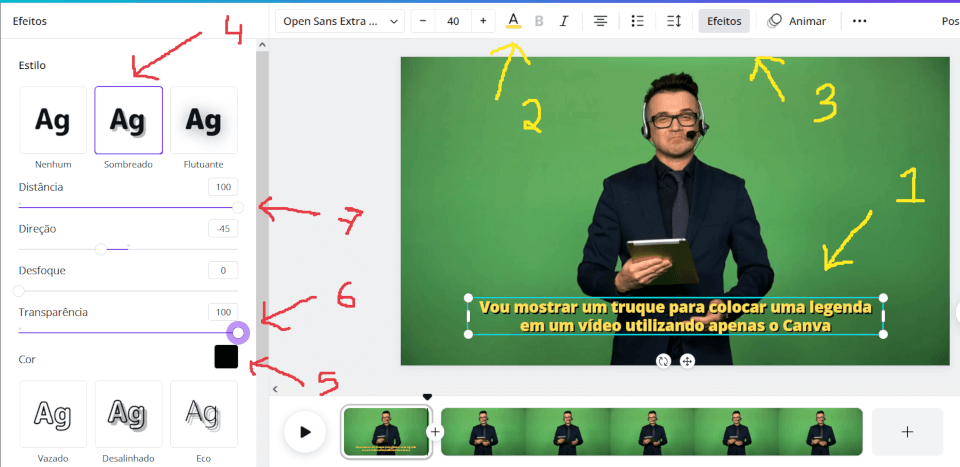Click the Transparência slider handle

tap(238, 332)
